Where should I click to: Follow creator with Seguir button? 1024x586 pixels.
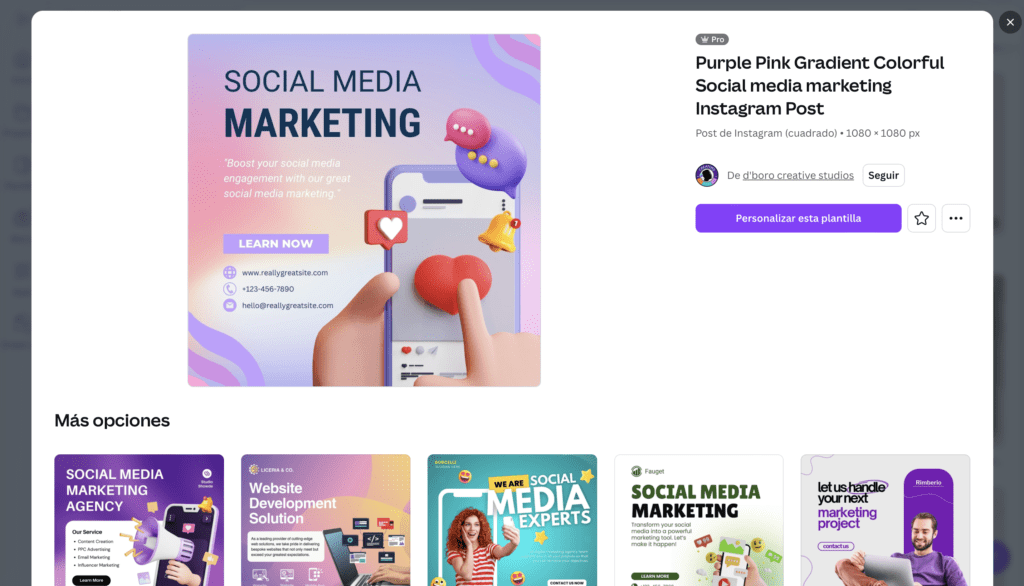[x=883, y=175]
